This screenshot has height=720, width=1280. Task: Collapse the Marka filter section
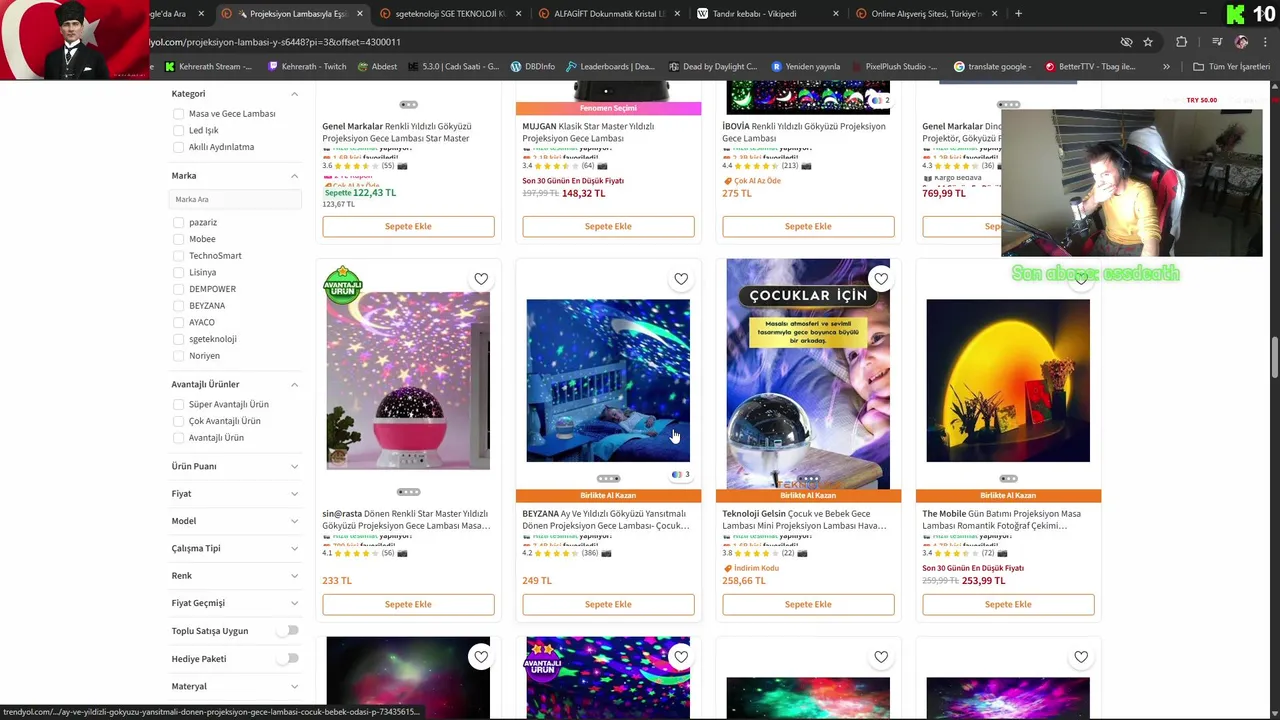tap(294, 176)
